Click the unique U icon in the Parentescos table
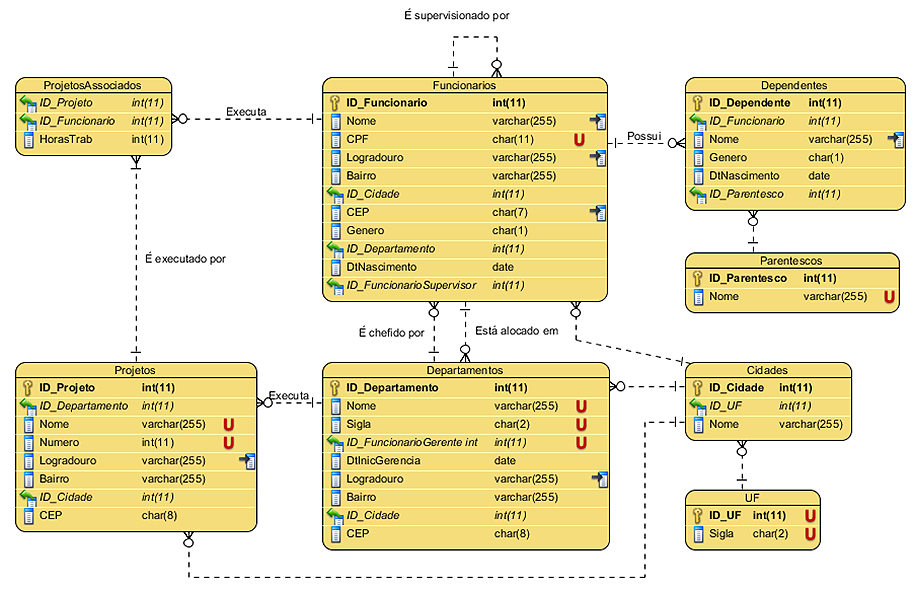912x589 pixels. [887, 297]
